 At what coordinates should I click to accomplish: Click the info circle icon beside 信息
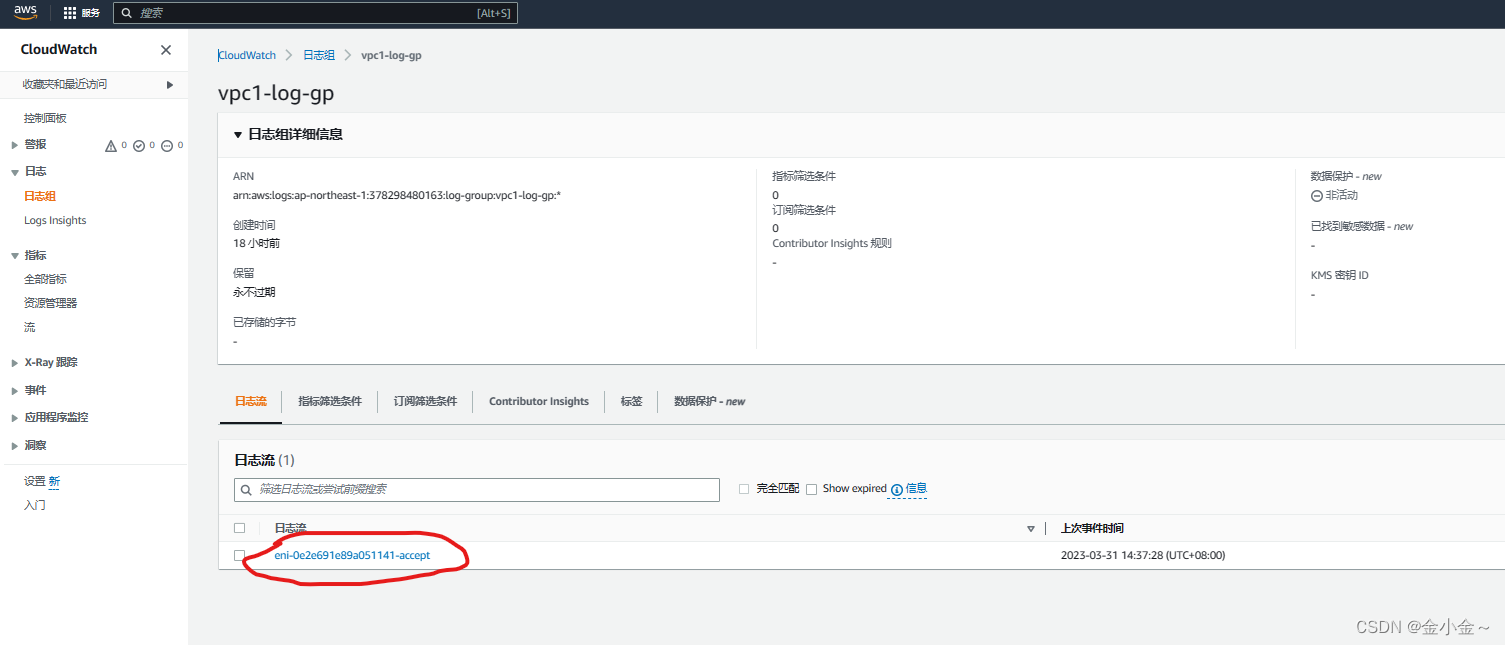[896, 489]
